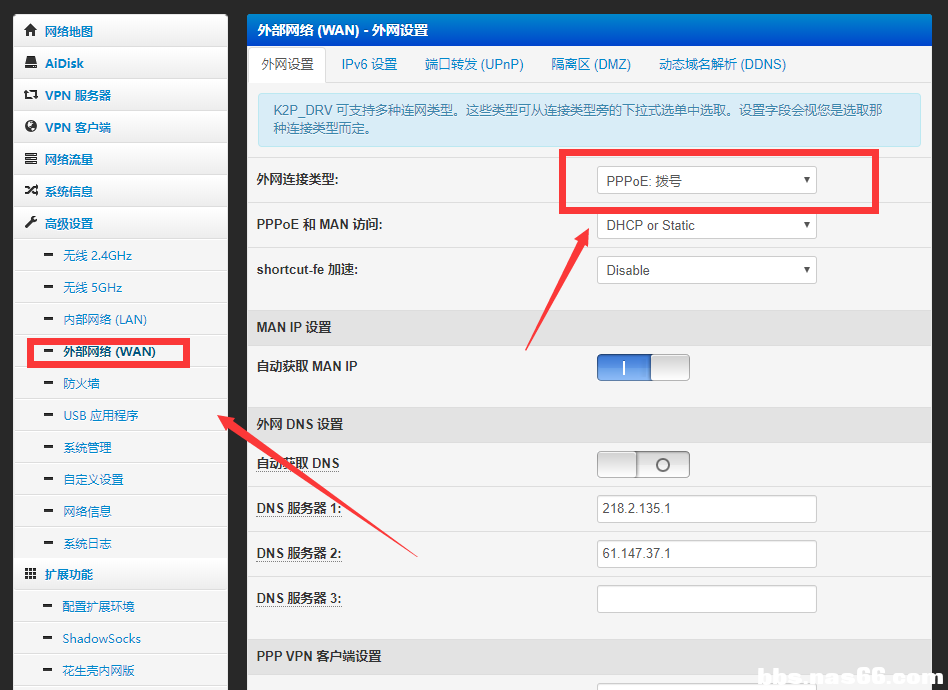948x690 pixels.
Task: Click the globe icon for VPN 客户端
Action: (x=31, y=127)
